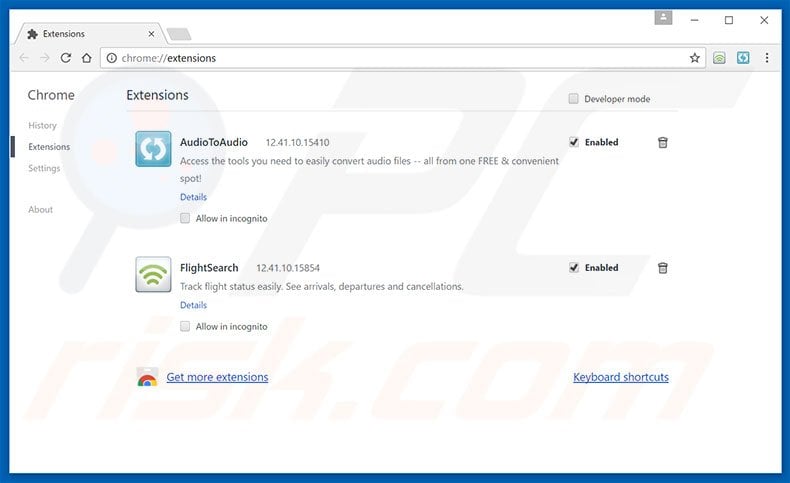Click the back navigation arrow
Screen dimensions: 790x483
tap(24, 58)
